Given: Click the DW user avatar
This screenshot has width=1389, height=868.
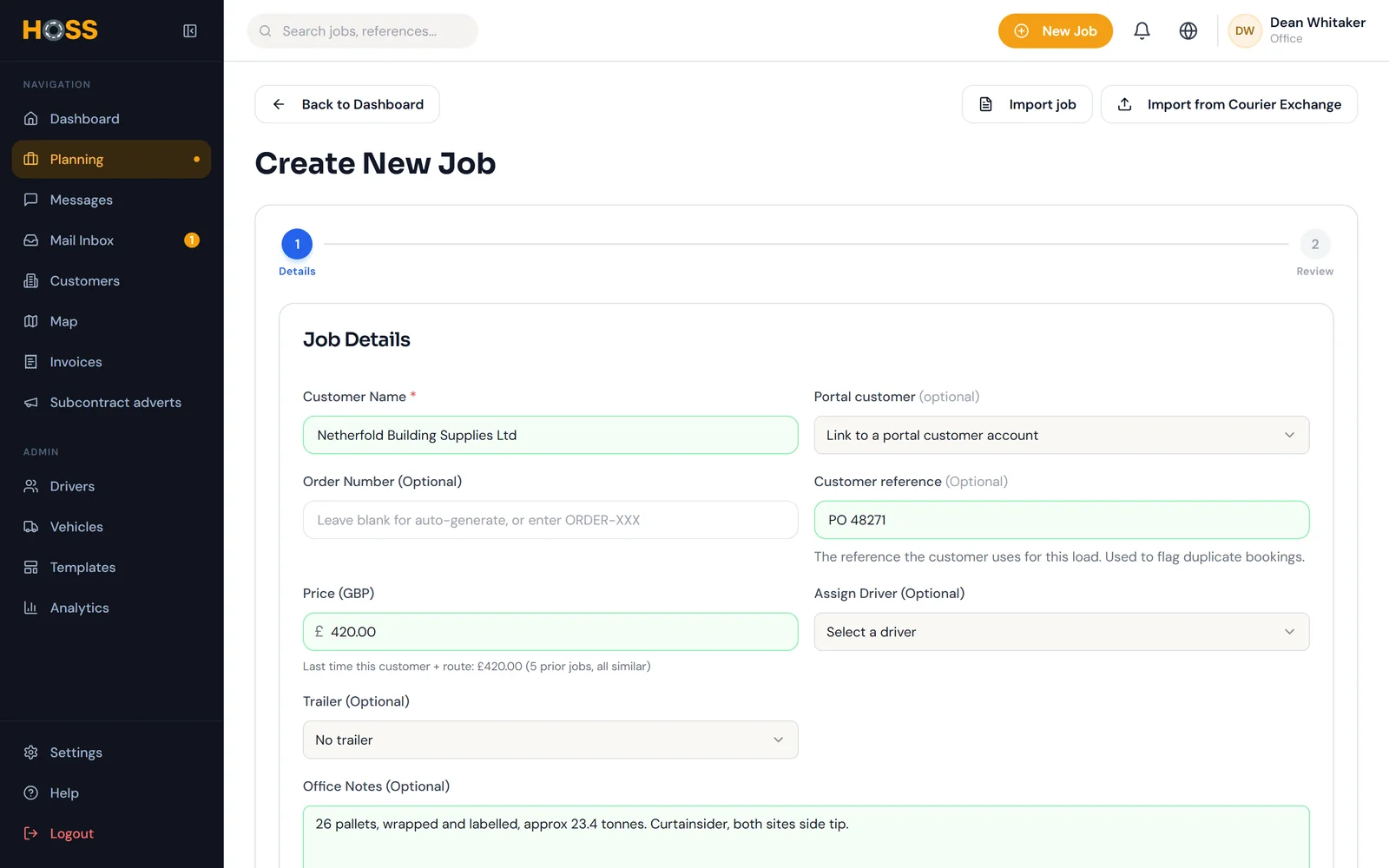Looking at the screenshot, I should (x=1245, y=31).
